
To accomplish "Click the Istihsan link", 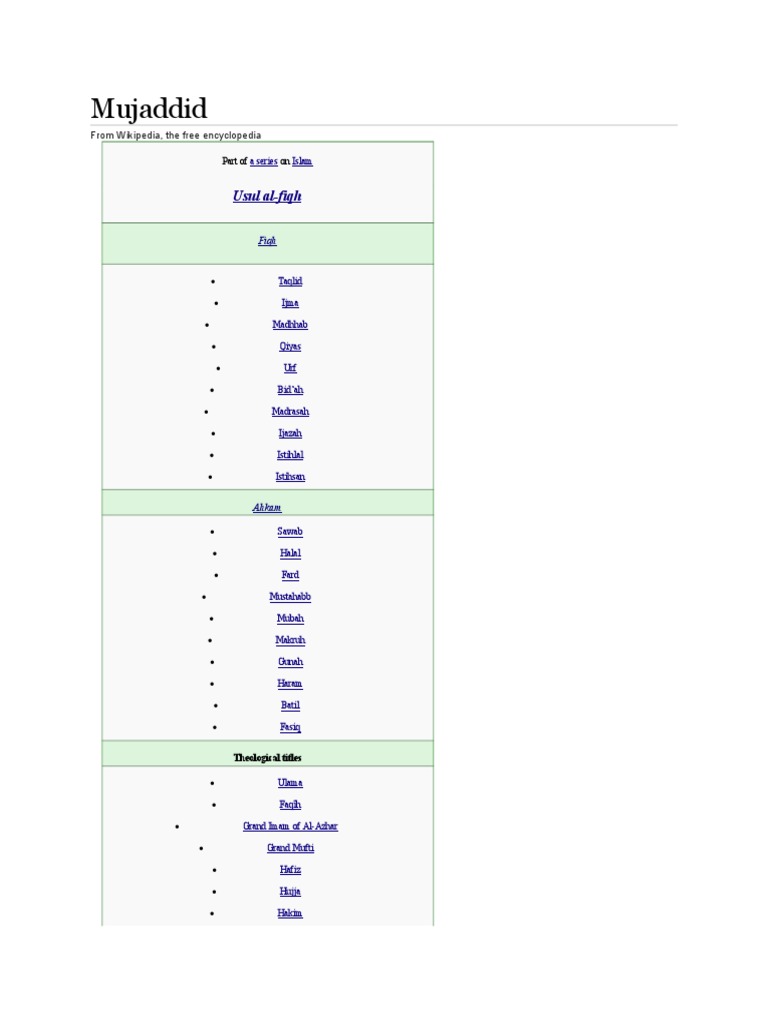I will click(290, 477).
